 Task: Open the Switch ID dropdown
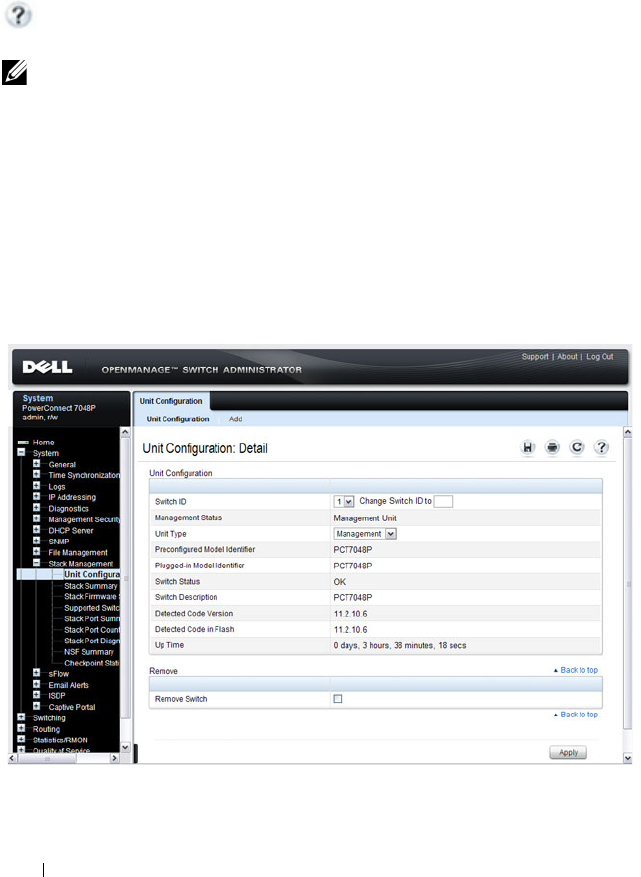[344, 502]
